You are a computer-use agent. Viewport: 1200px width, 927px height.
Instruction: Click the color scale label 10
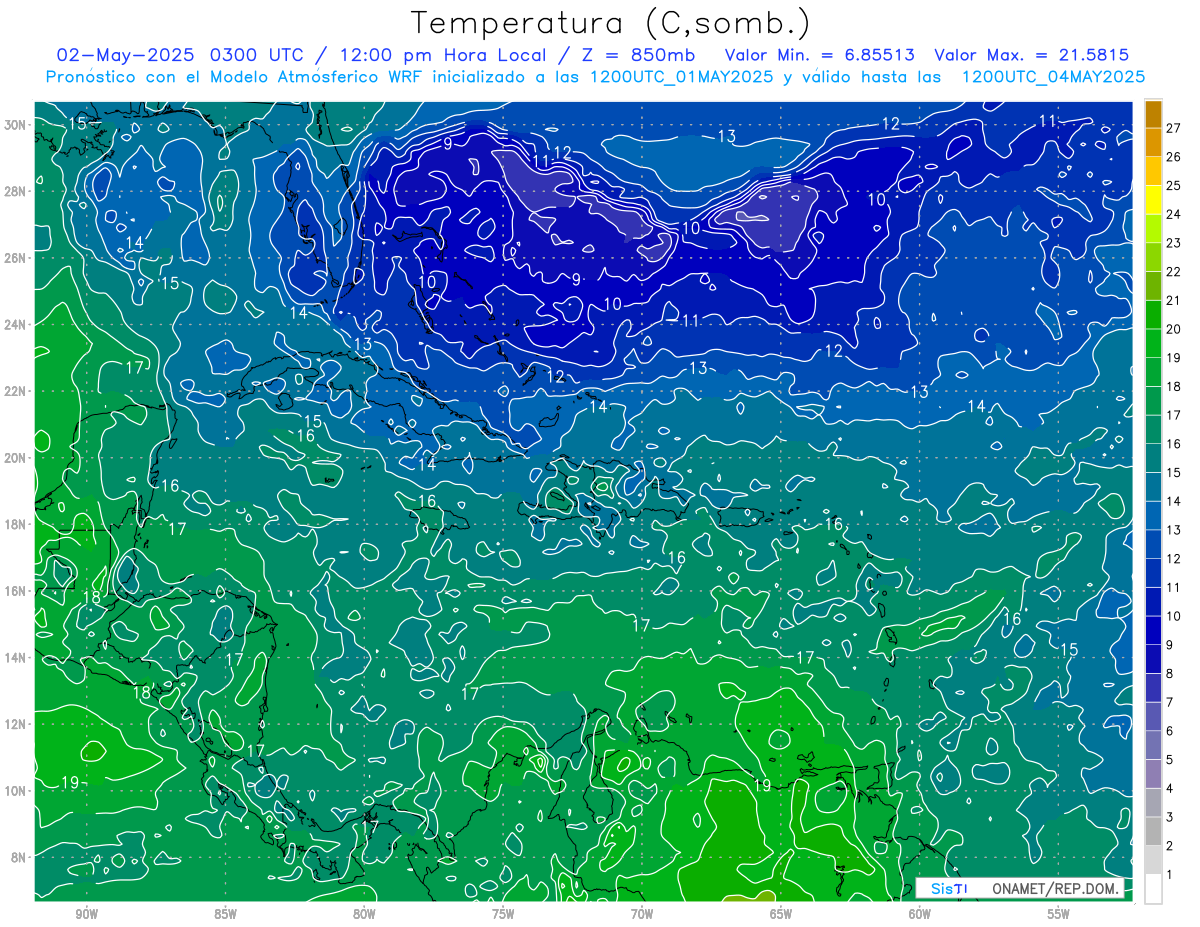click(1174, 616)
